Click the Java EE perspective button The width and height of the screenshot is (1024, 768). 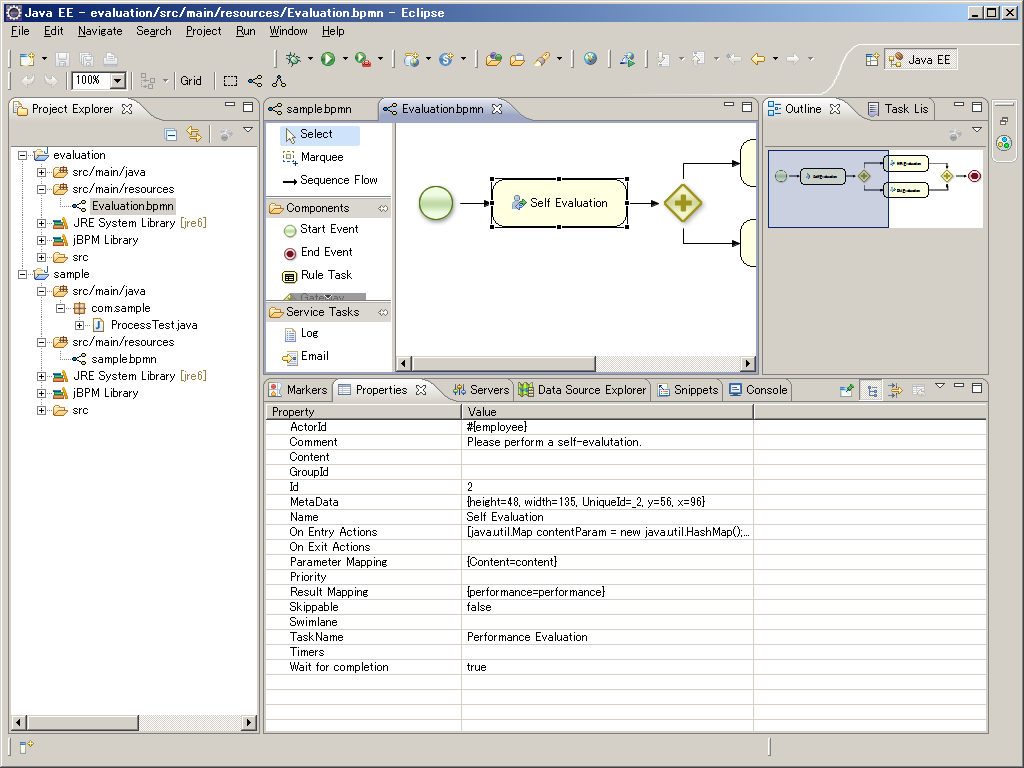921,60
